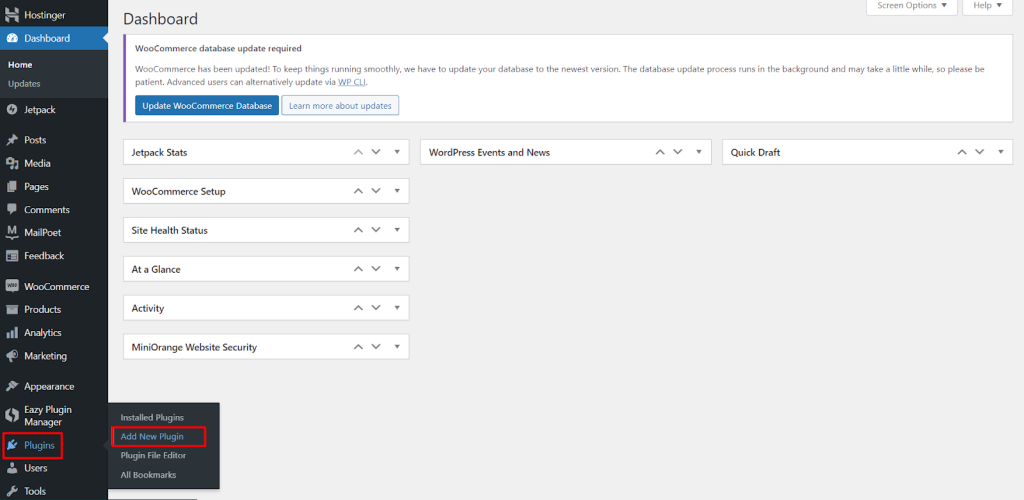Toggle the Site Health Status panel
The width and height of the screenshot is (1024, 500).
click(x=397, y=230)
